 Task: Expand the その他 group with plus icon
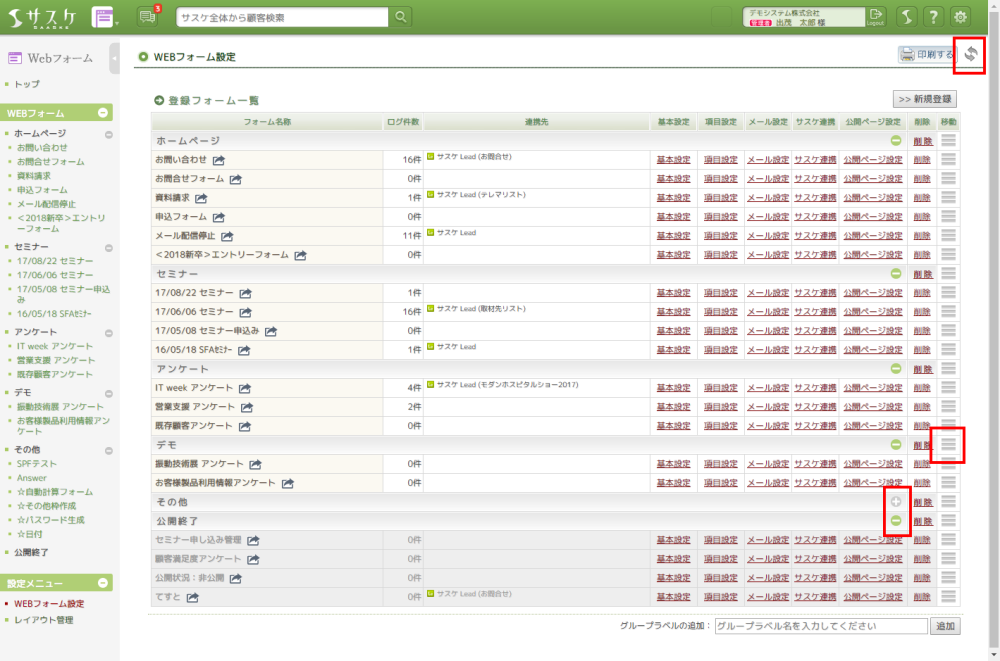[x=896, y=502]
